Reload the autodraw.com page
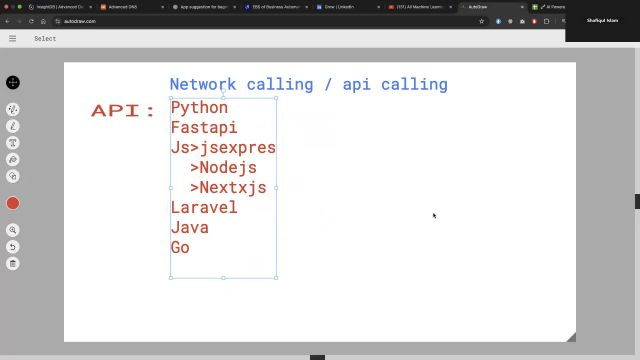The width and height of the screenshot is (640, 360). 31,21
